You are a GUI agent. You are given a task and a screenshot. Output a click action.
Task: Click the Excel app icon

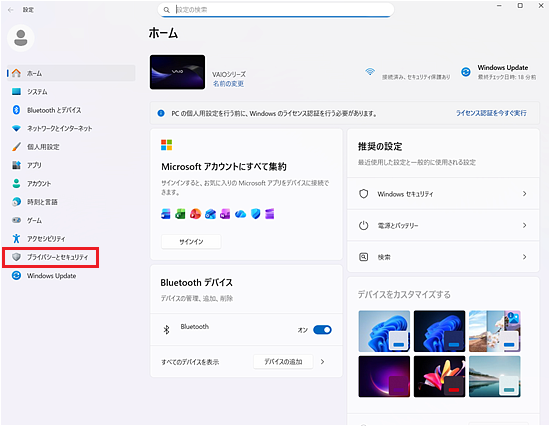pyautogui.click(x=180, y=214)
